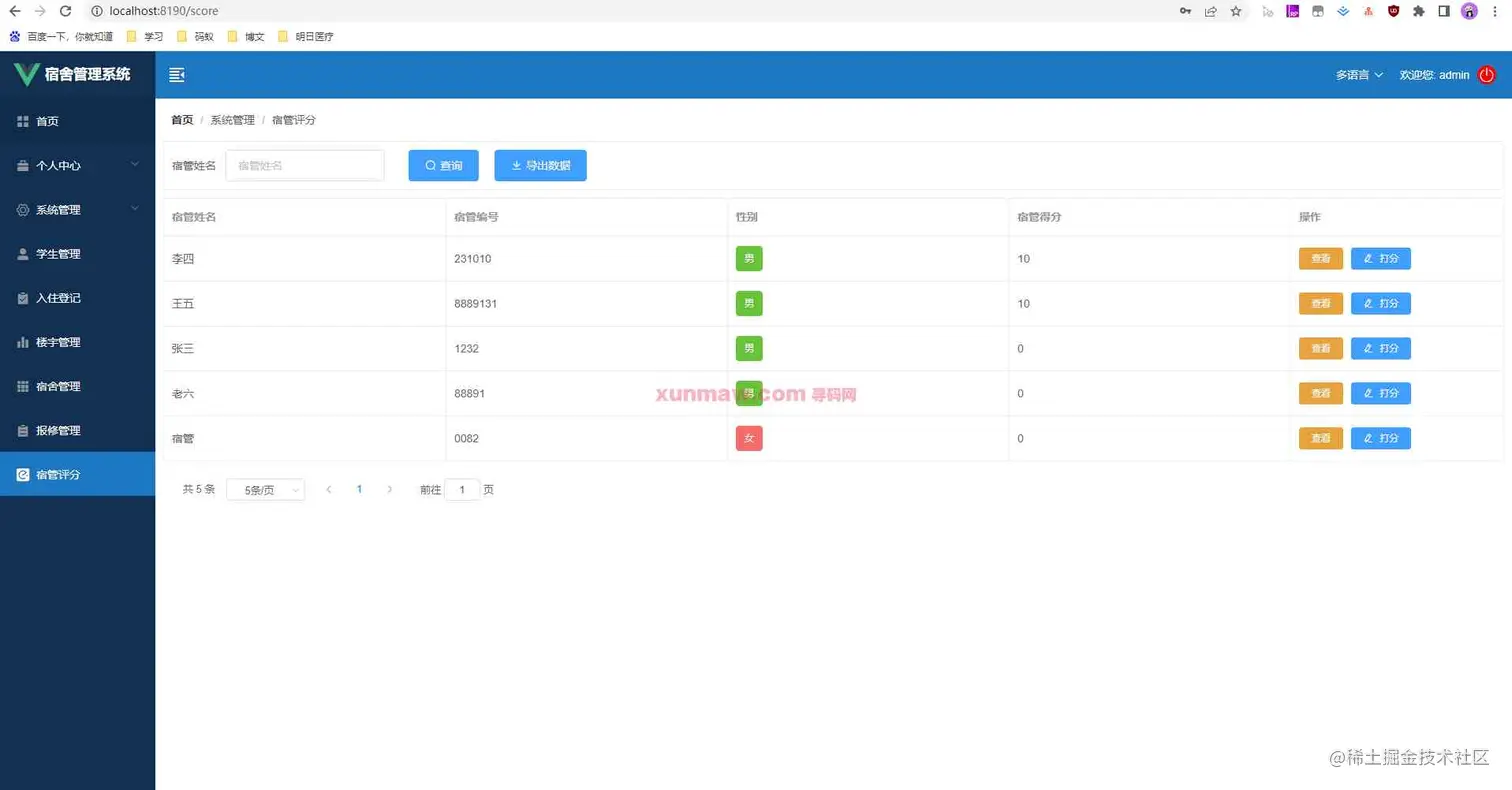Open the 5条/页 page size dropdown

click(x=265, y=490)
